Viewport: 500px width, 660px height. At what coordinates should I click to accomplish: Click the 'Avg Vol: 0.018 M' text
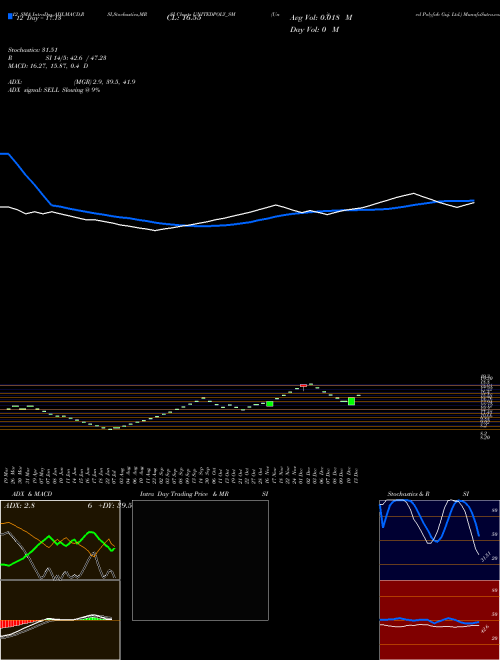coord(321,18)
